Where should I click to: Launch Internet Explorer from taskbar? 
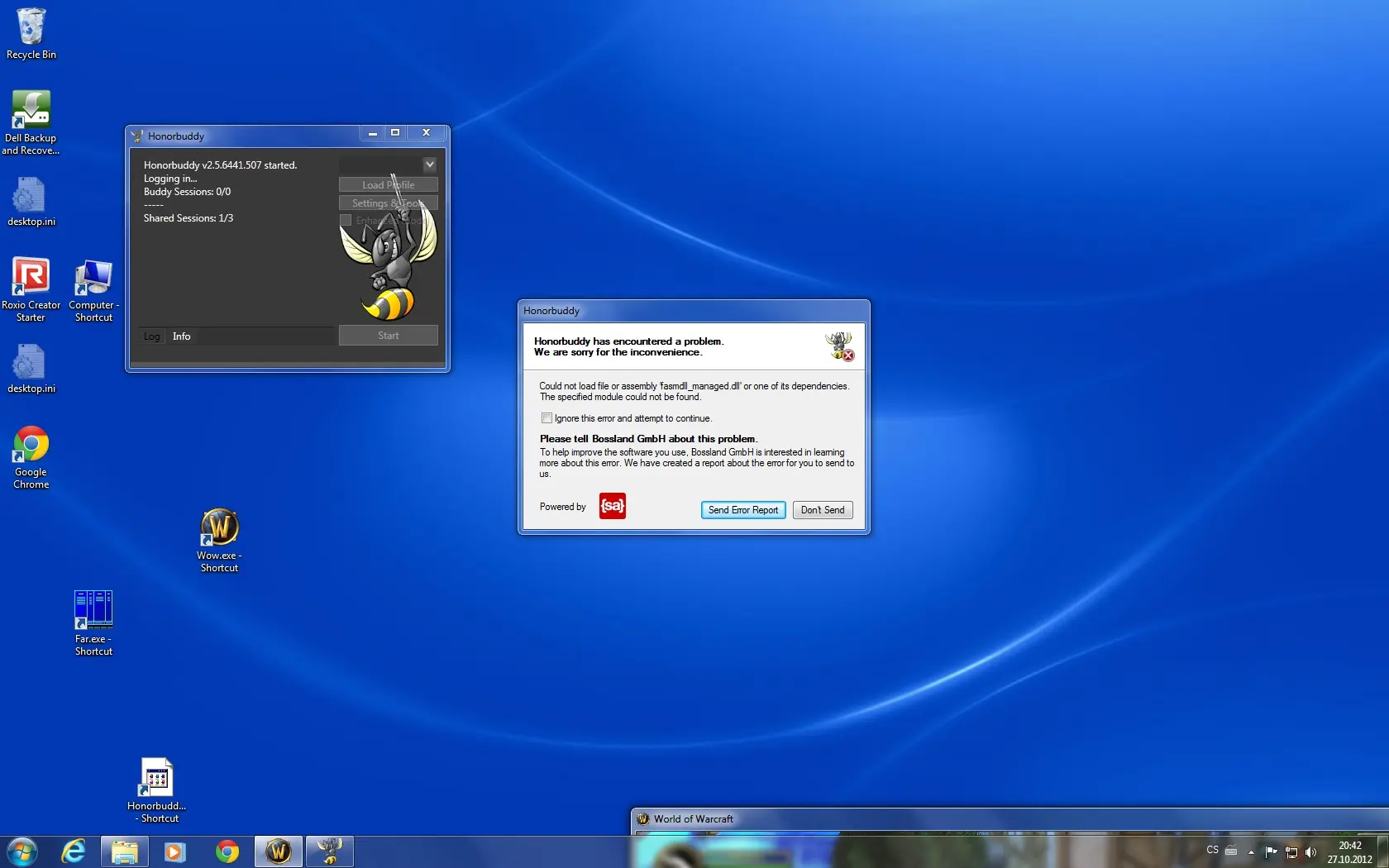(x=74, y=851)
